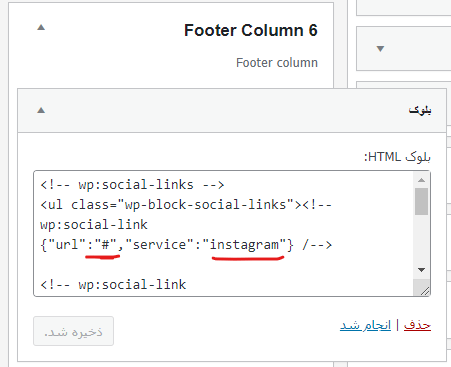Click inside the بلوک HTML textarea
This screenshot has width=451, height=367.
coord(223,233)
